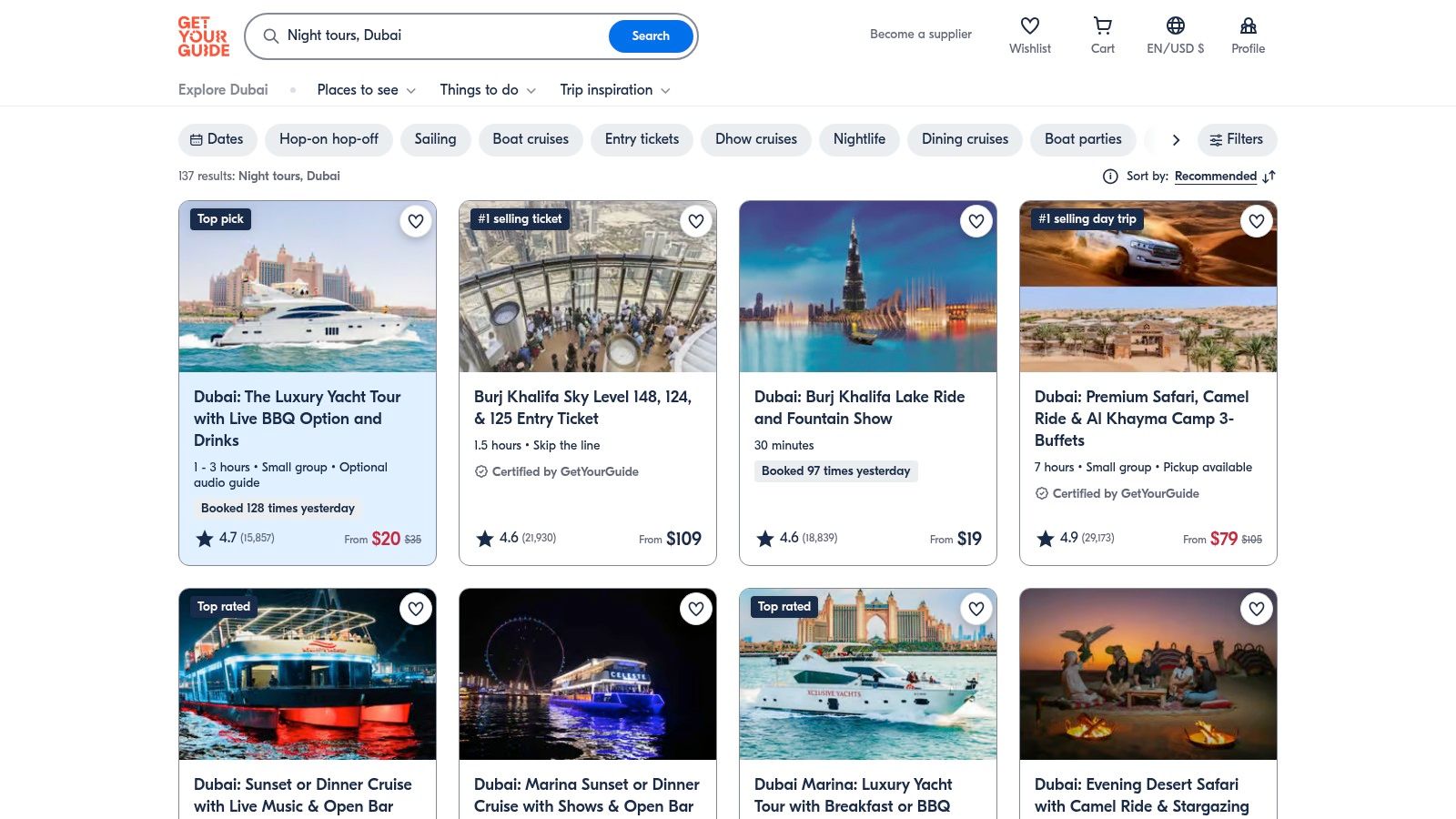Image resolution: width=1456 pixels, height=819 pixels.
Task: Click the blue Search button
Action: (x=651, y=36)
